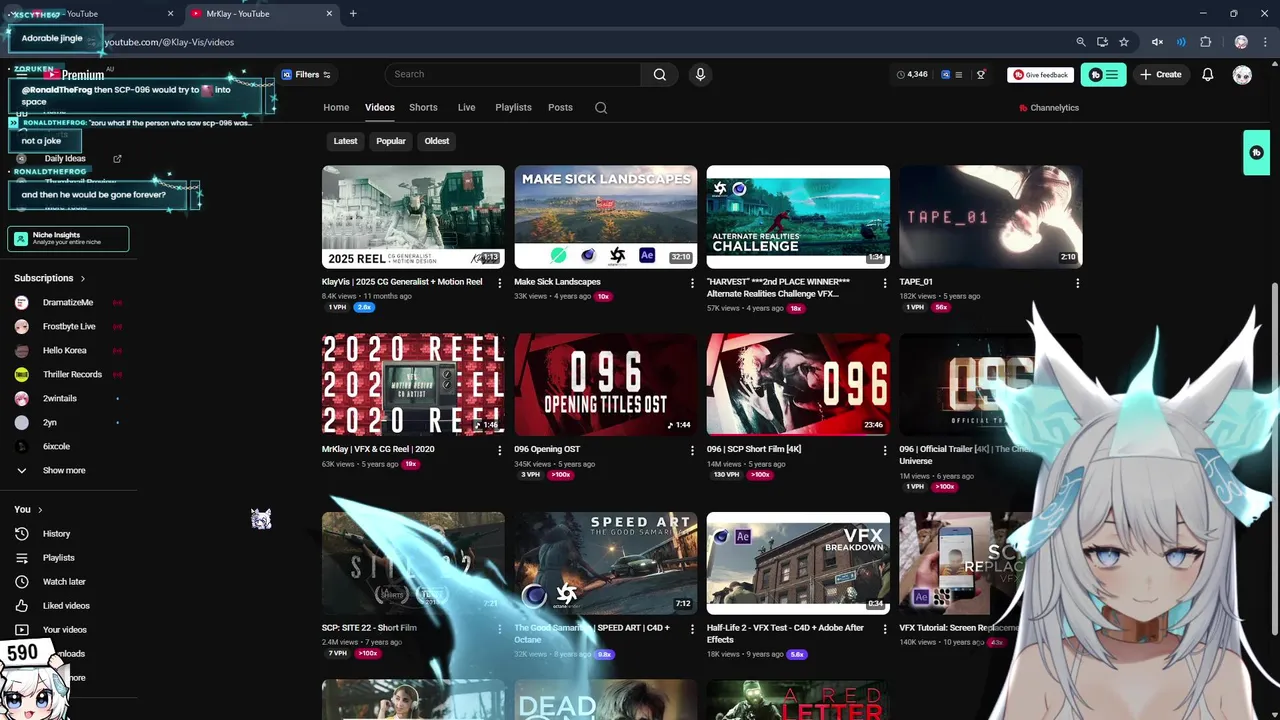Open account avatar menu on YouTube
This screenshot has height=720, width=1280.
(1242, 75)
